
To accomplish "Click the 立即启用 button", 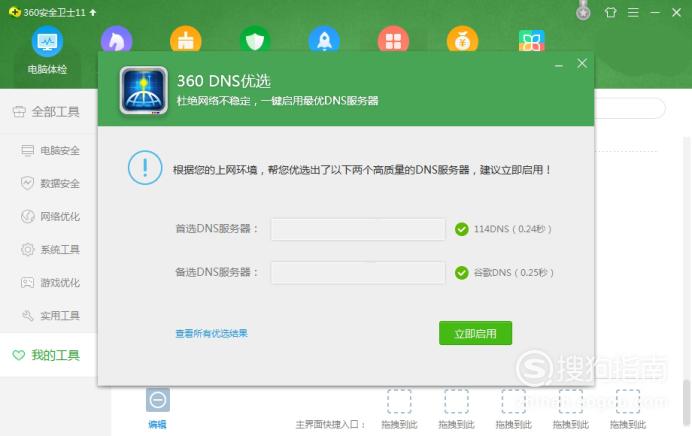I will pyautogui.click(x=475, y=333).
